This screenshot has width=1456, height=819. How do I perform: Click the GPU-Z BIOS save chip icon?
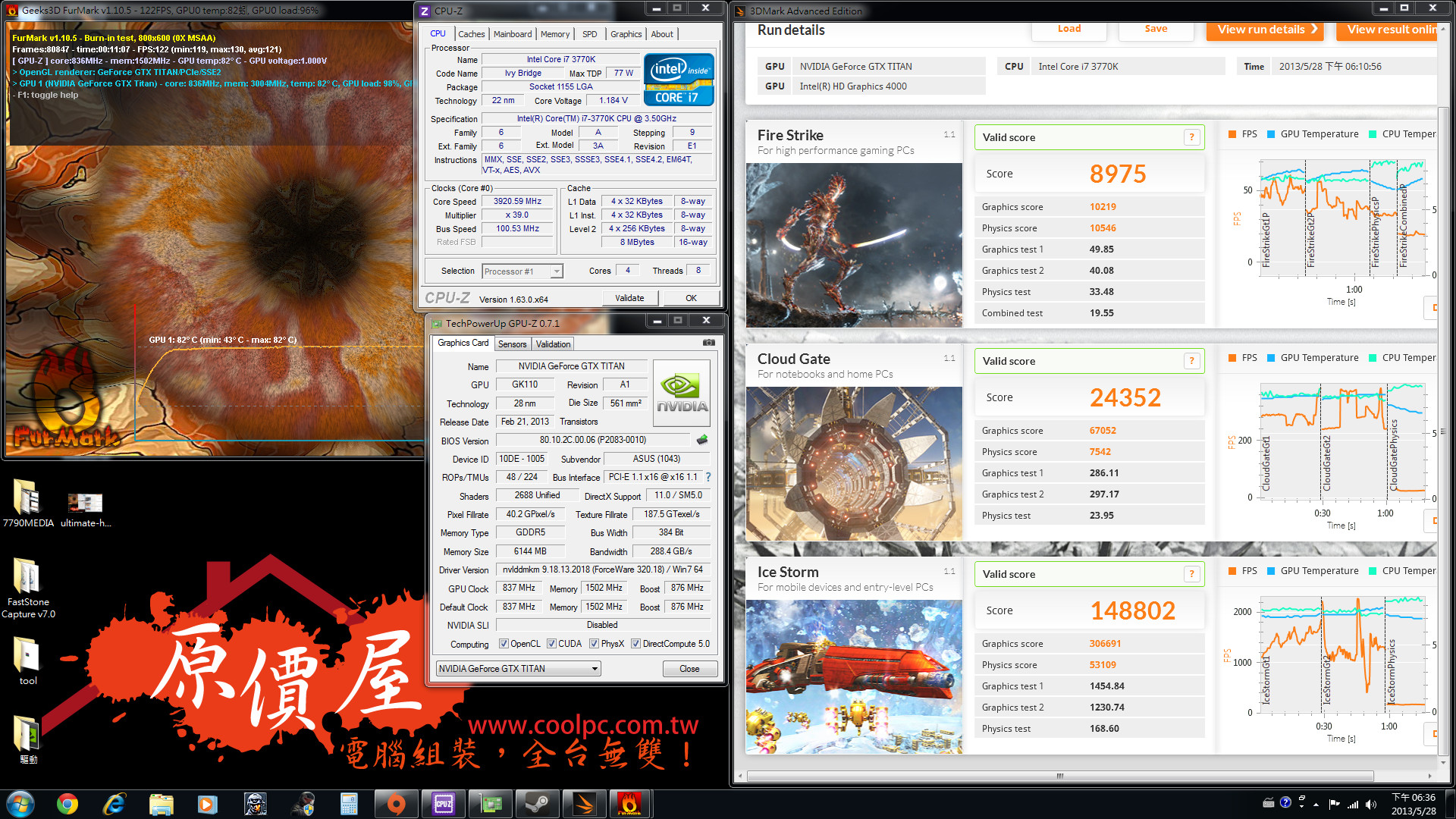coord(702,440)
